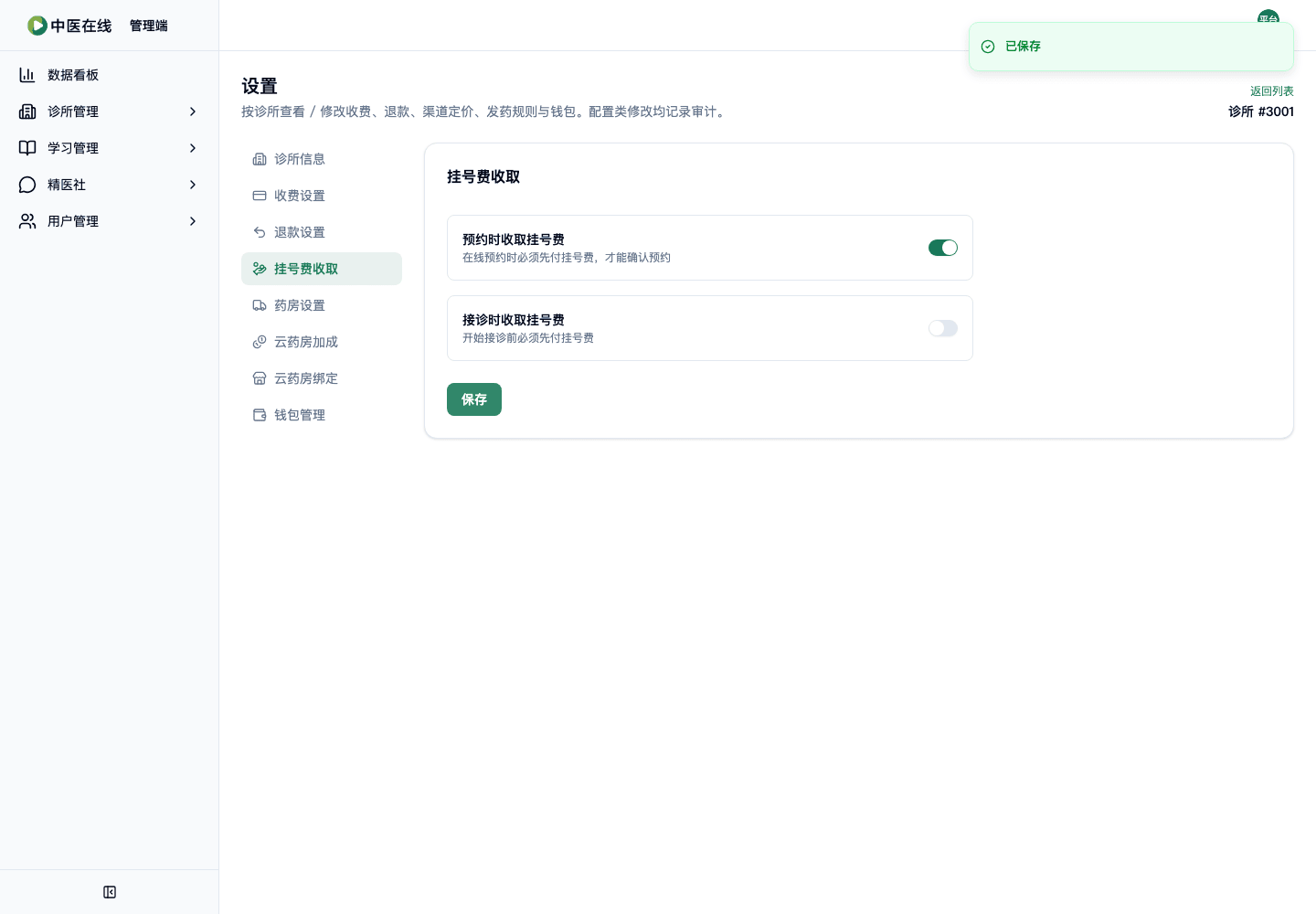Click the 设置 page heading
The image size is (1316, 914).
[260, 86]
